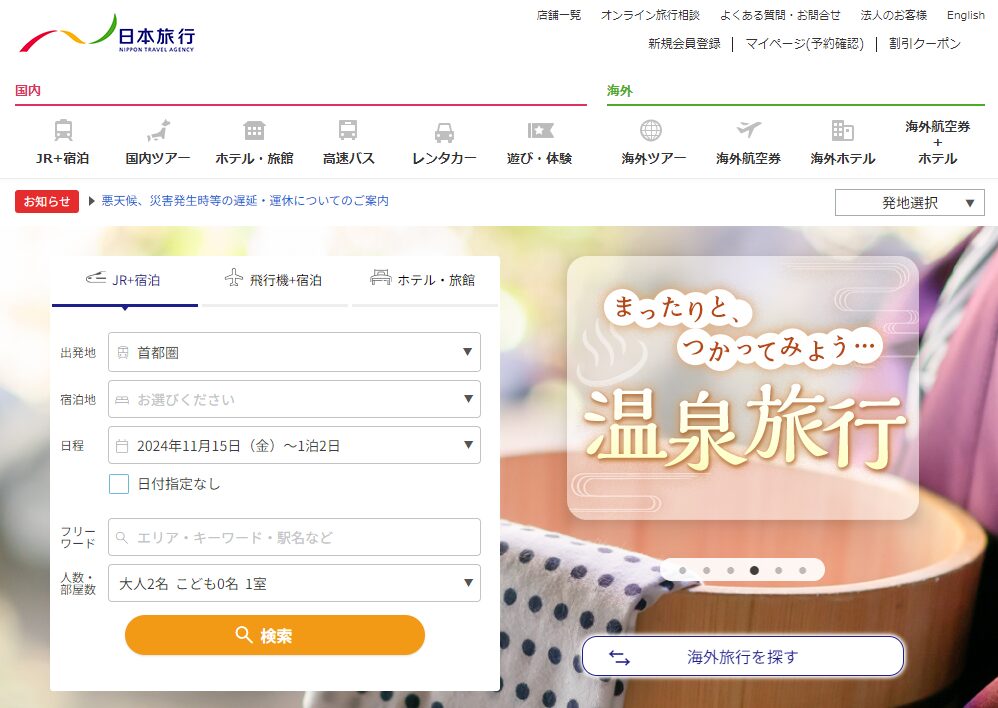Viewport: 998px width, 708px height.
Task: Open 海外ツアー via the globe icon
Action: 651,131
